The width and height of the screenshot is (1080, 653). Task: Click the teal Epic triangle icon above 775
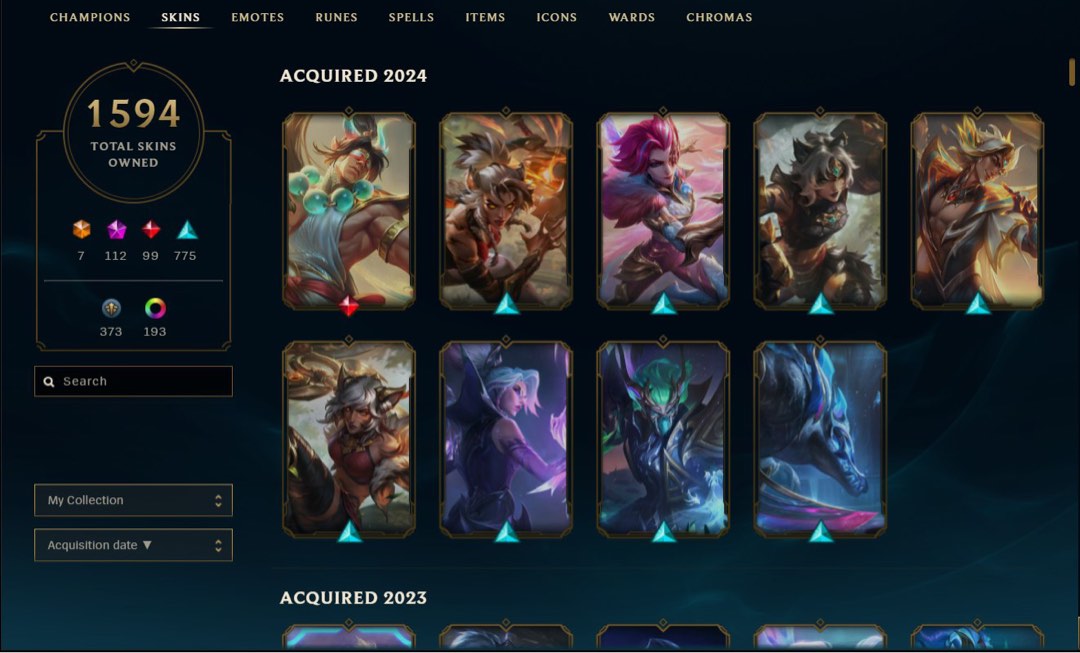click(187, 230)
